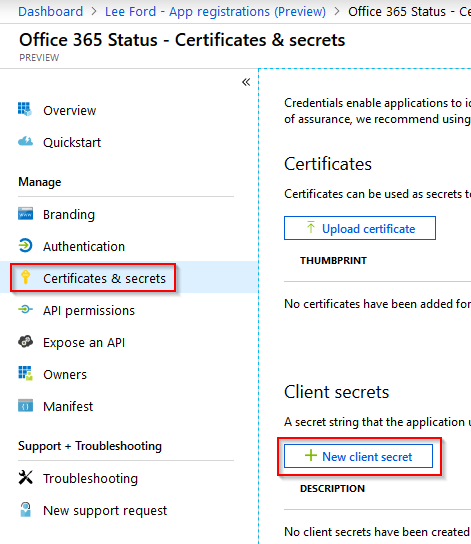Click the Quickstart cloud icon

click(x=25, y=142)
